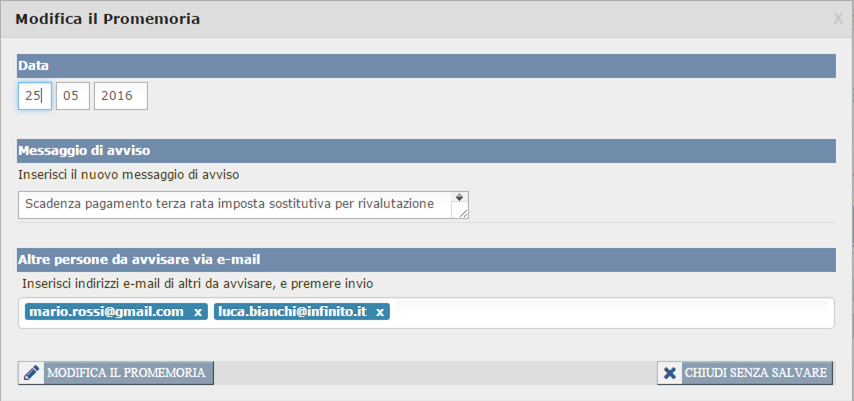
Task: Select the mario.rossi@gmail.com address label
Action: pyautogui.click(x=107, y=312)
